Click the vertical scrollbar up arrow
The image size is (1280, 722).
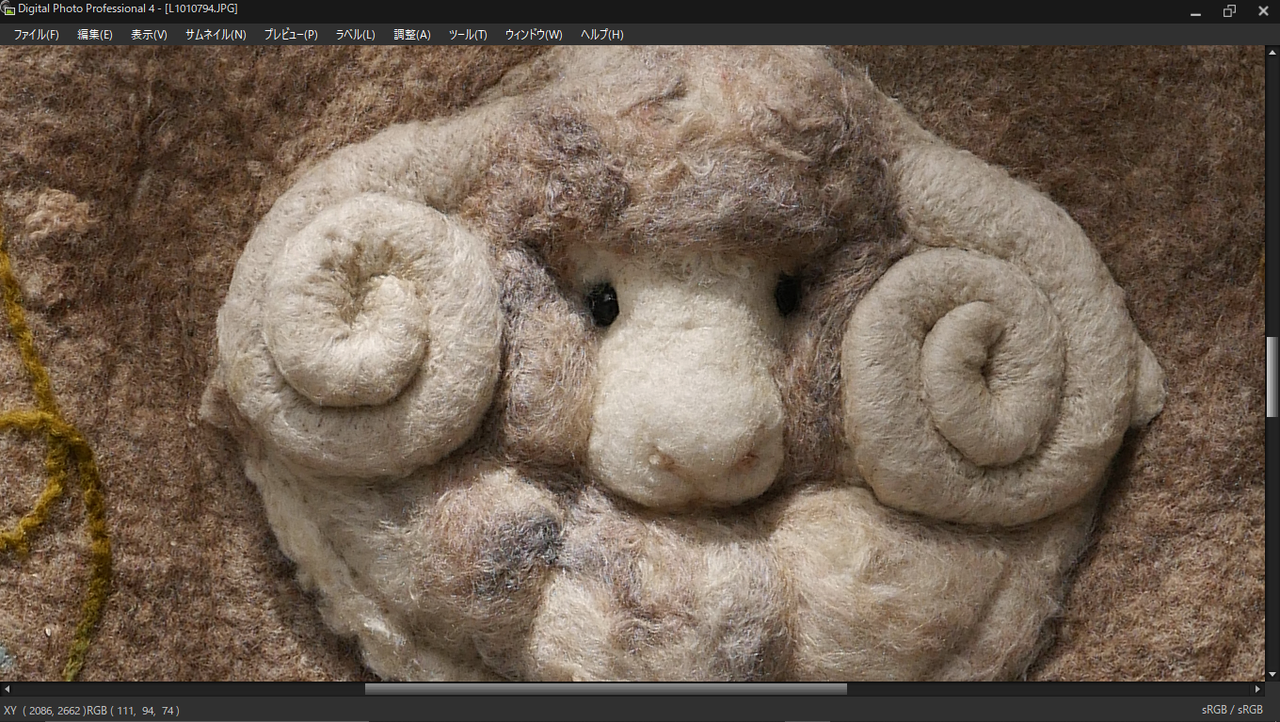coord(1272,52)
